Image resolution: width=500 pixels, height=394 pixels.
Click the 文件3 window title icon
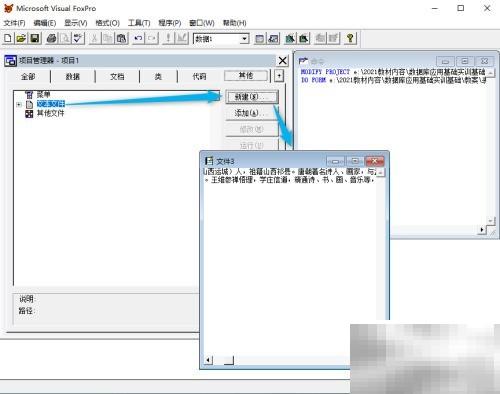209,161
